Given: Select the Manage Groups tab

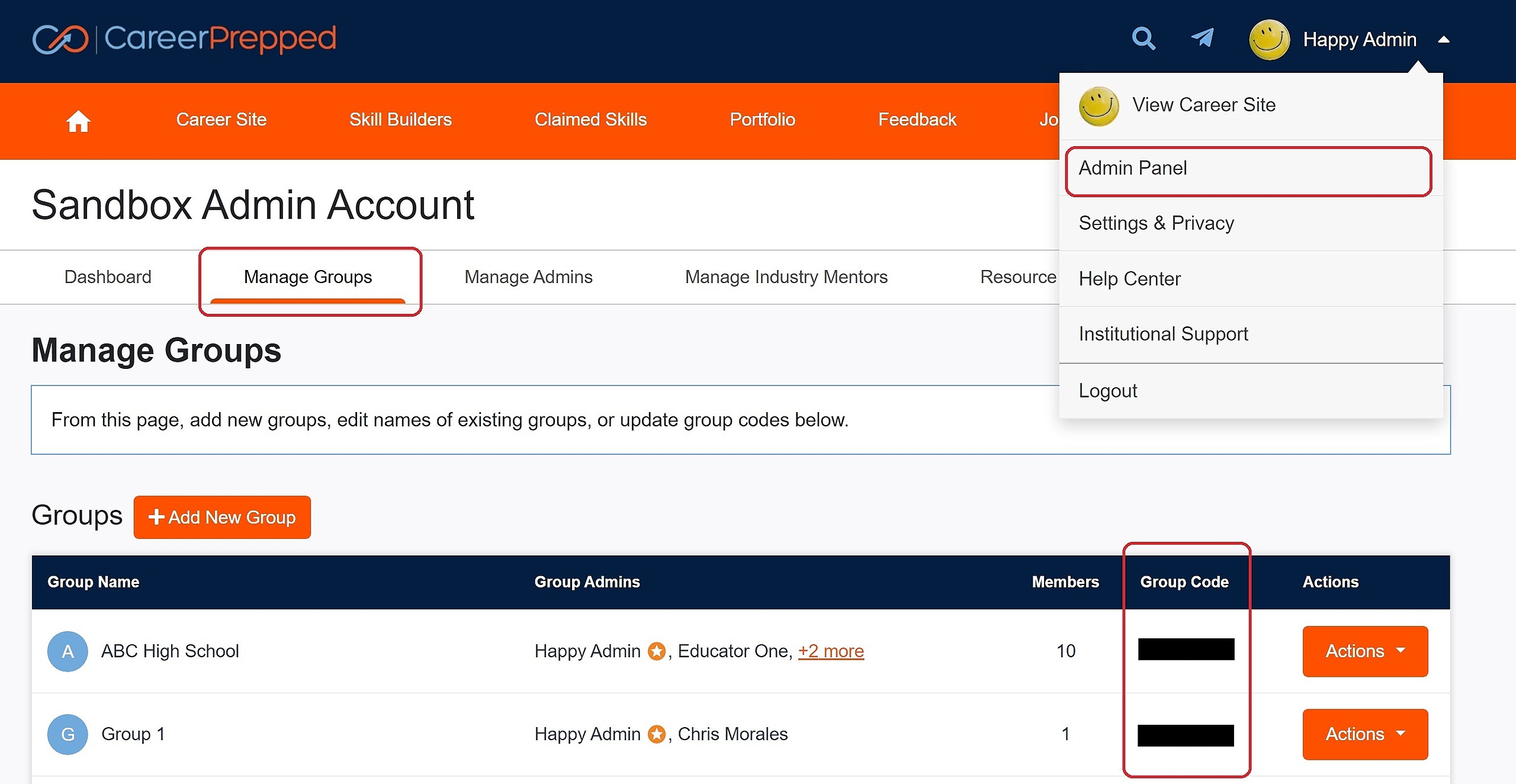Looking at the screenshot, I should click(308, 277).
